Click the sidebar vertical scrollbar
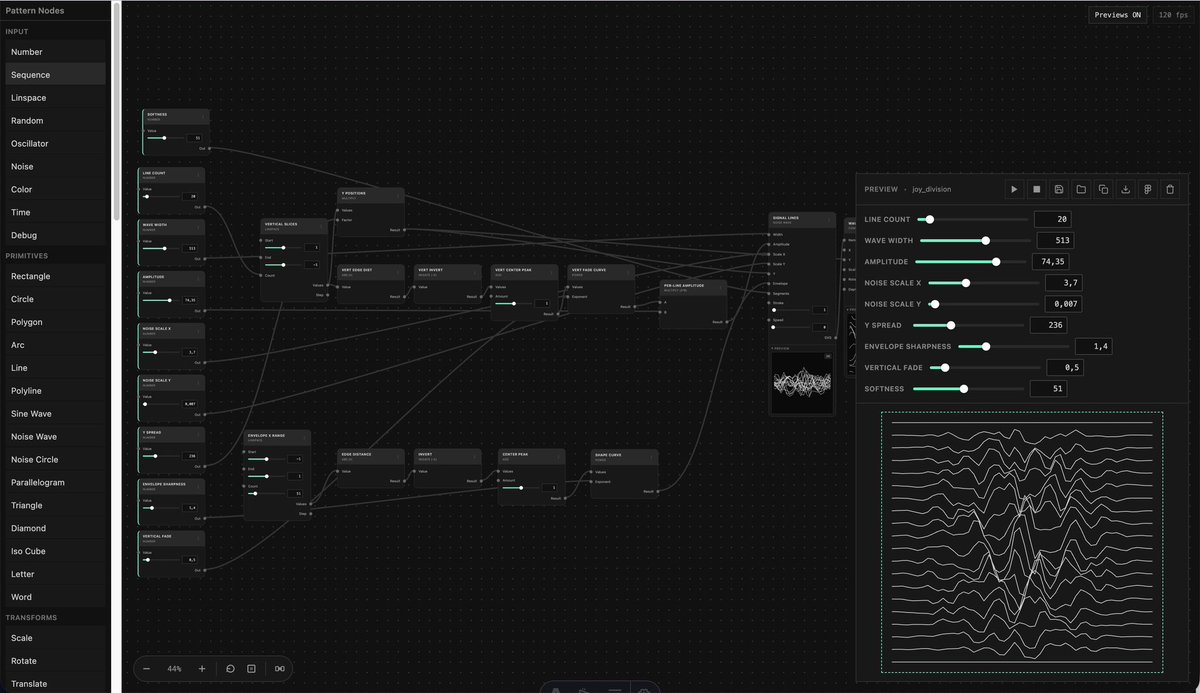 (116, 110)
